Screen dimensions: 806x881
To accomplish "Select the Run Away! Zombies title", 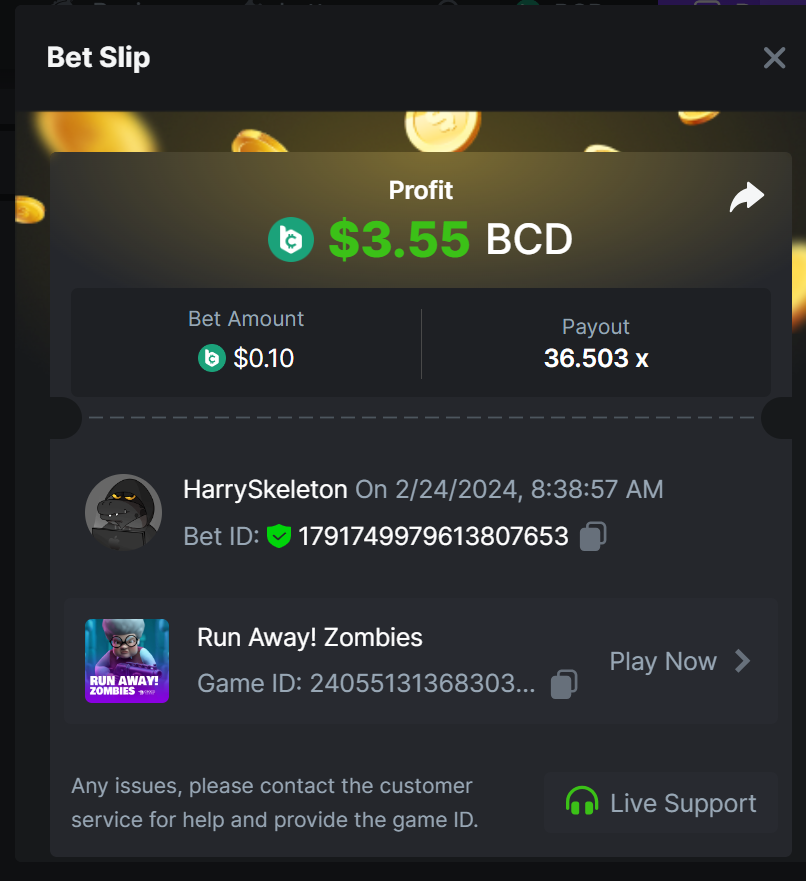I will click(x=309, y=638).
